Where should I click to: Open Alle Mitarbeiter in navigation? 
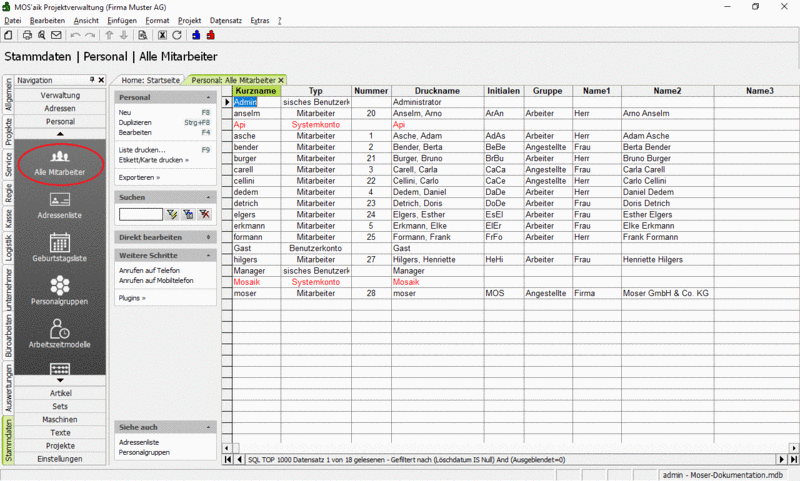click(60, 163)
